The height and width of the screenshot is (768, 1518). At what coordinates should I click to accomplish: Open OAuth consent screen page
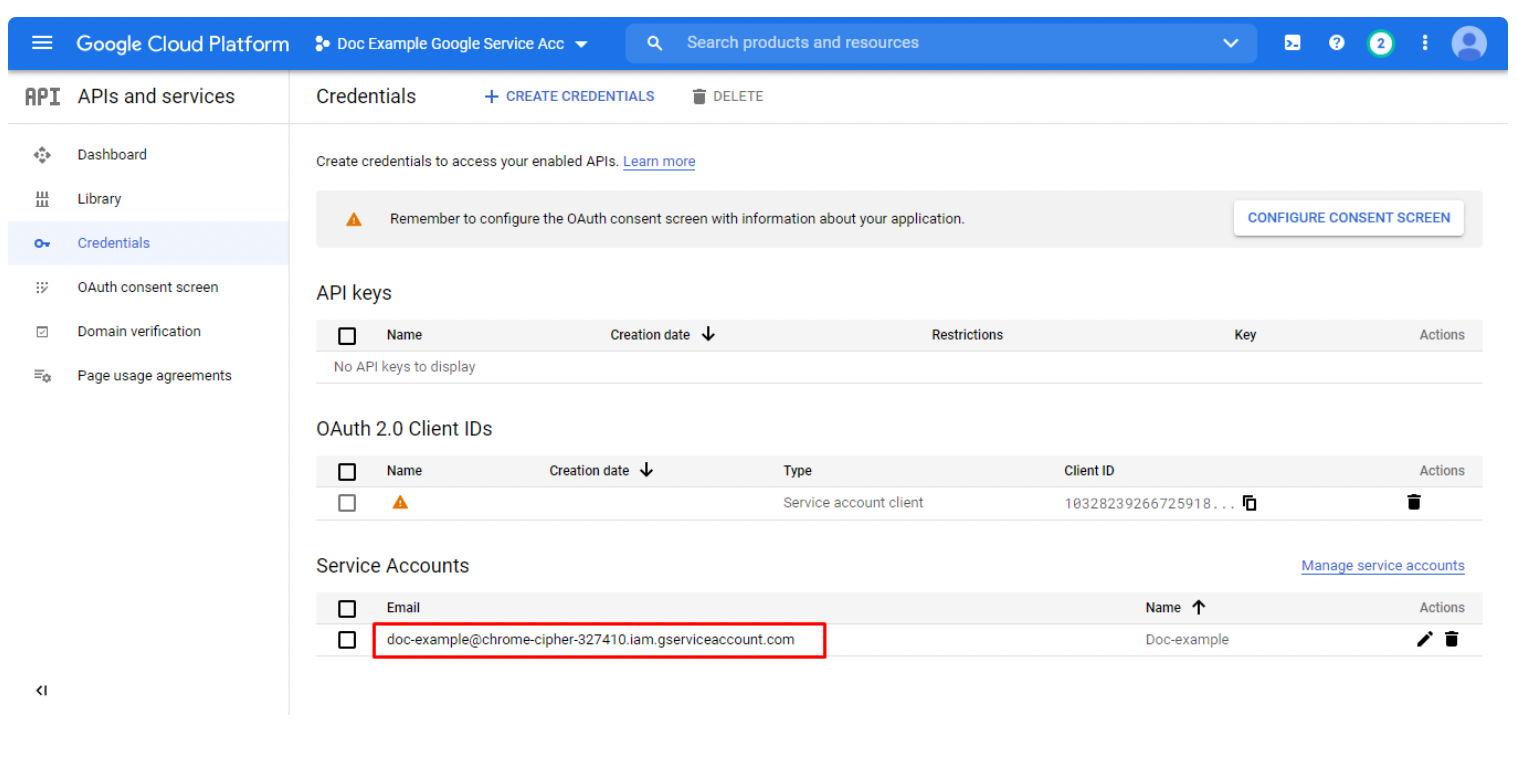tap(148, 287)
